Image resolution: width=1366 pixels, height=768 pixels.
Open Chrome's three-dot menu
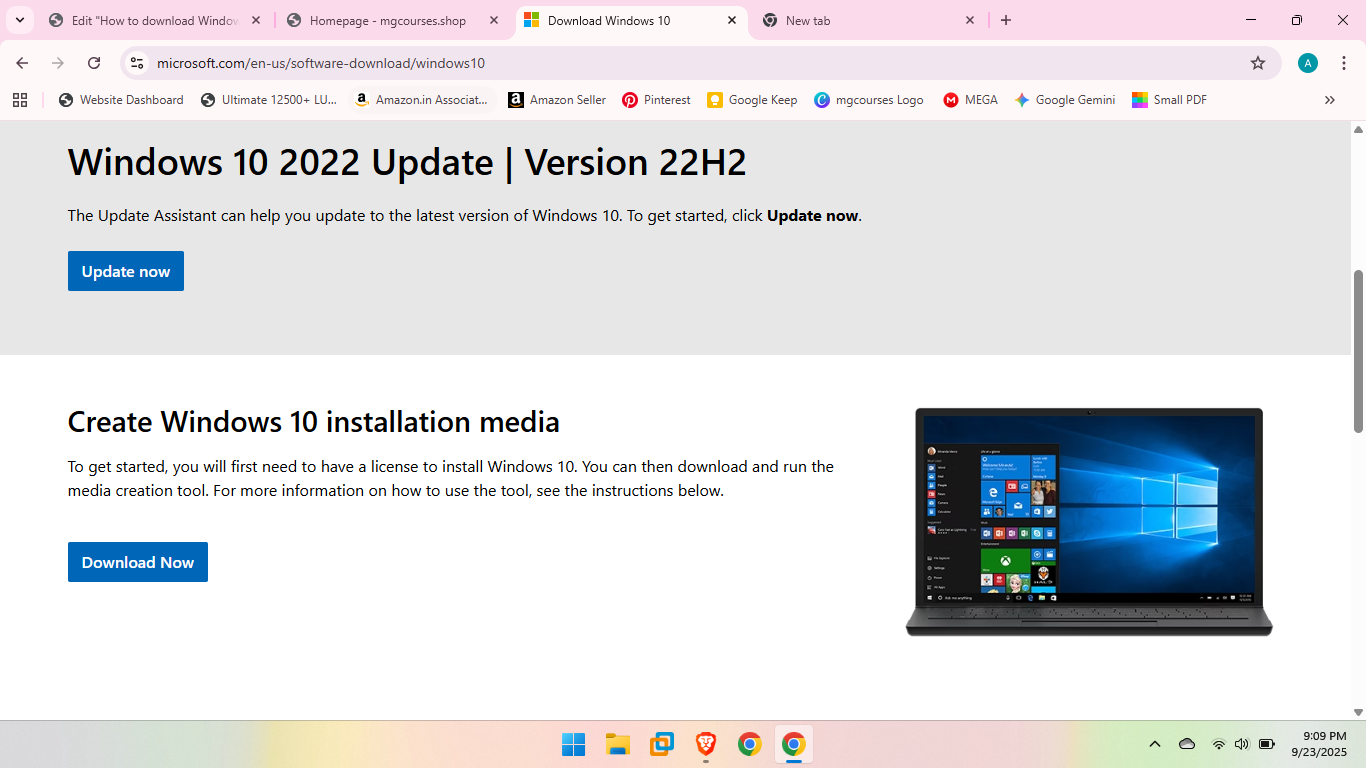pyautogui.click(x=1344, y=63)
